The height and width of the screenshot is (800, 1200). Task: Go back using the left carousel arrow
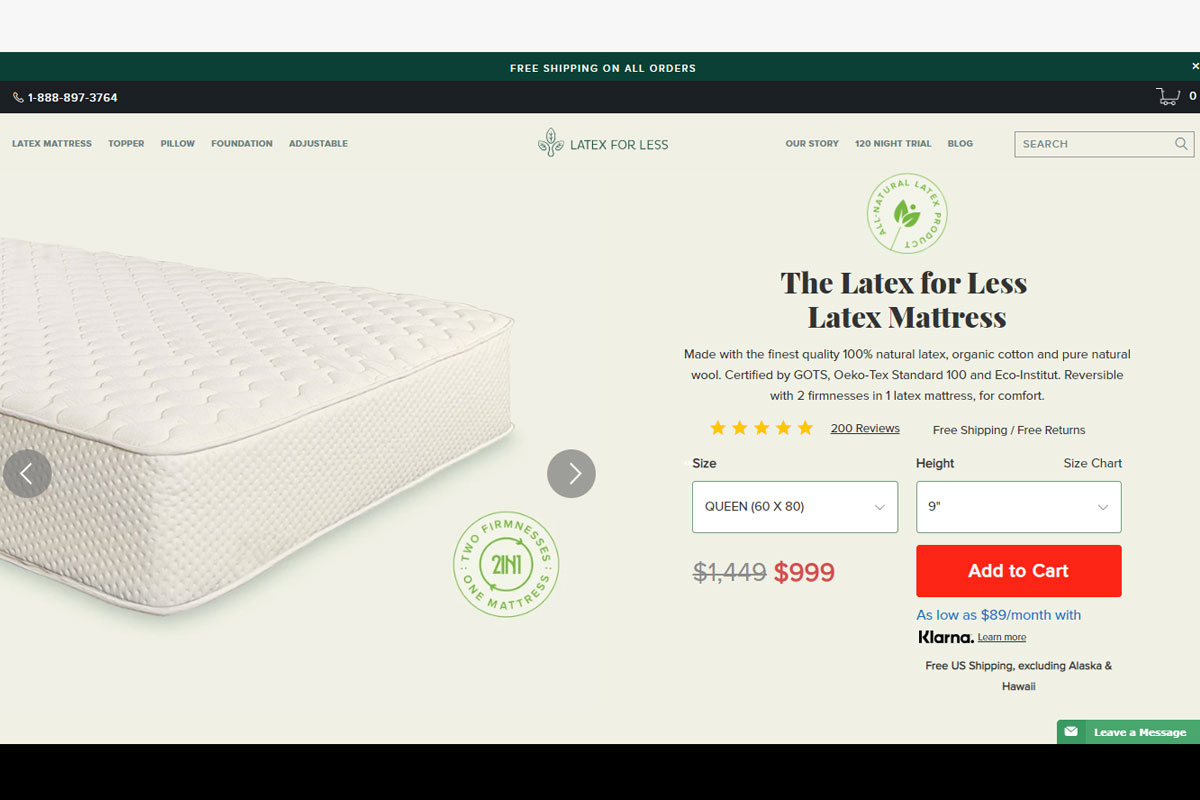(27, 473)
